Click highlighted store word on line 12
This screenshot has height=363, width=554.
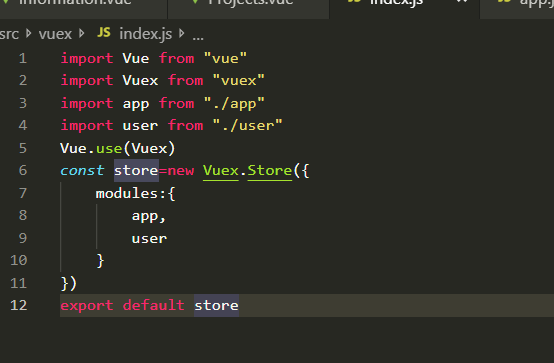click(216, 305)
